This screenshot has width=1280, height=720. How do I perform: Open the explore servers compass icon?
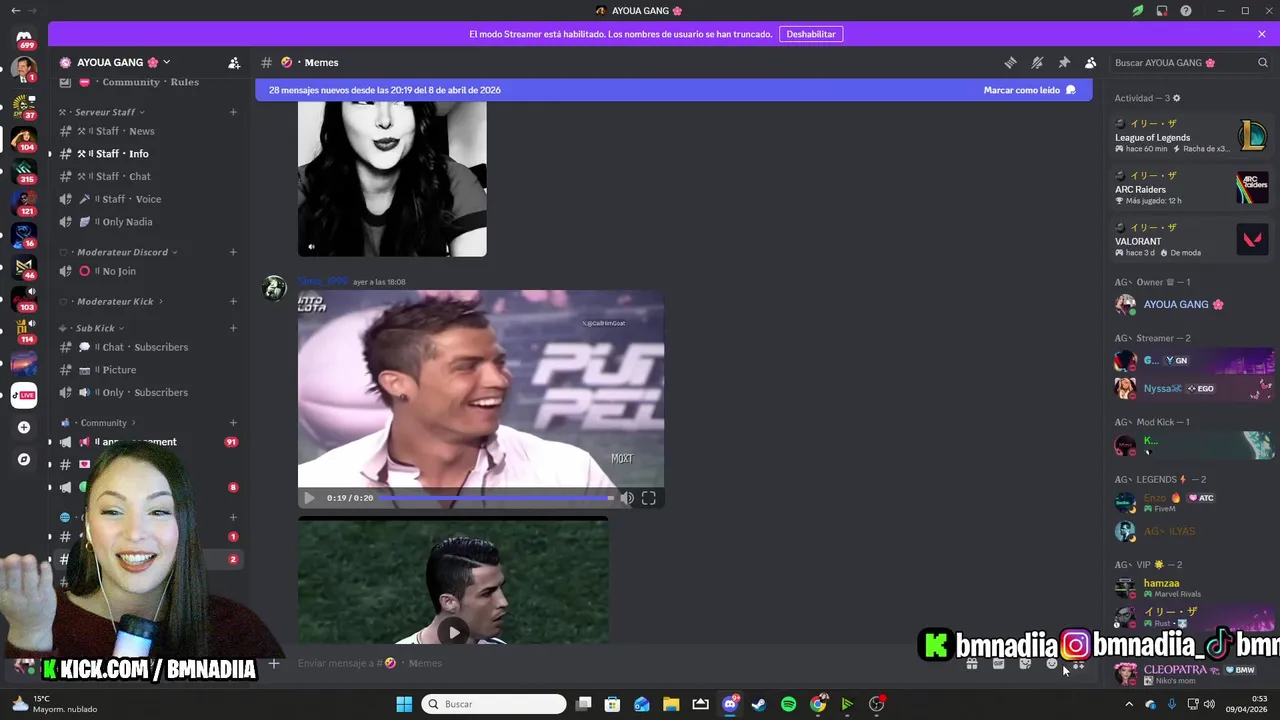click(x=24, y=459)
